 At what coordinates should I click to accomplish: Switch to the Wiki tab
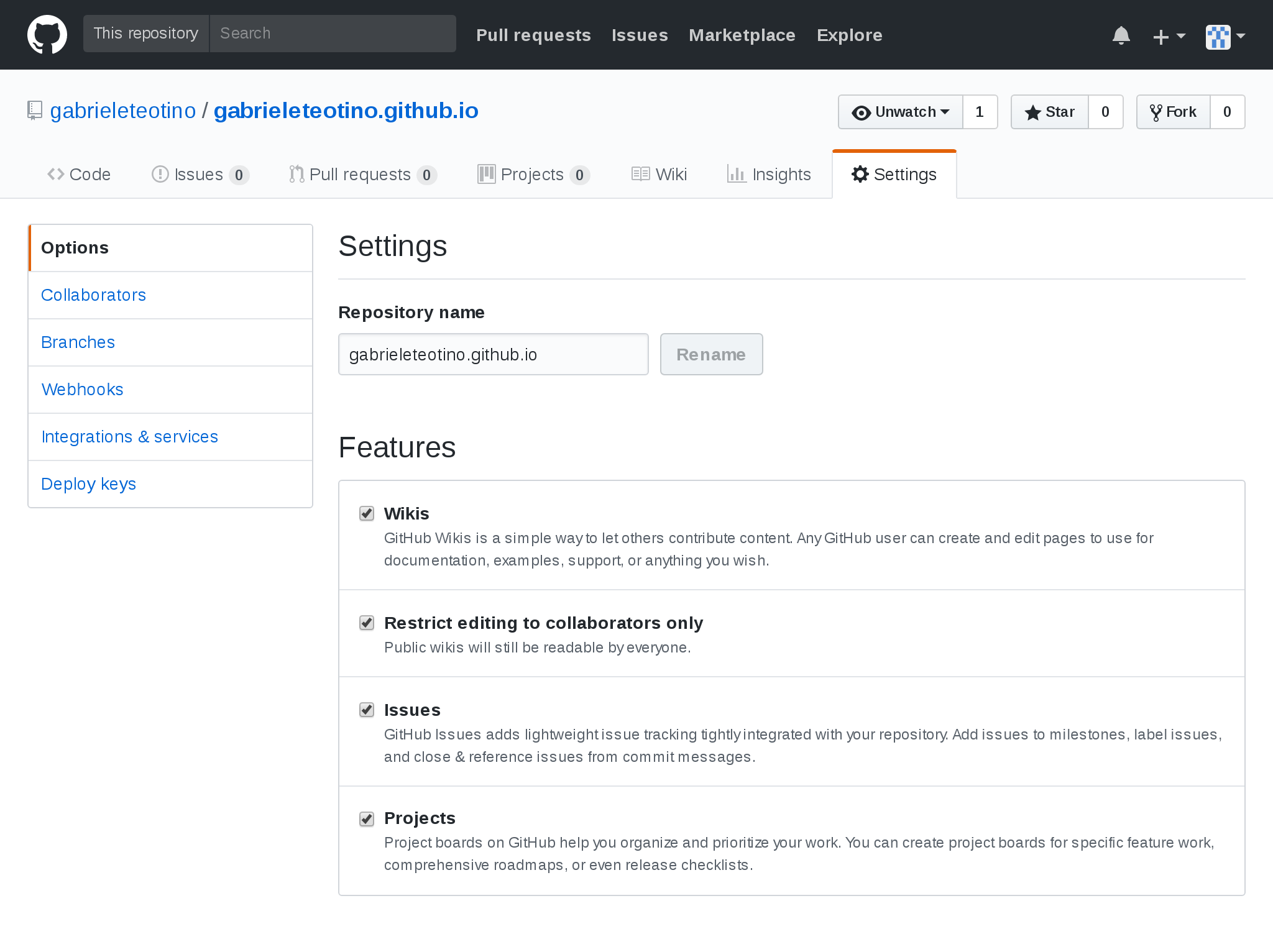659,175
